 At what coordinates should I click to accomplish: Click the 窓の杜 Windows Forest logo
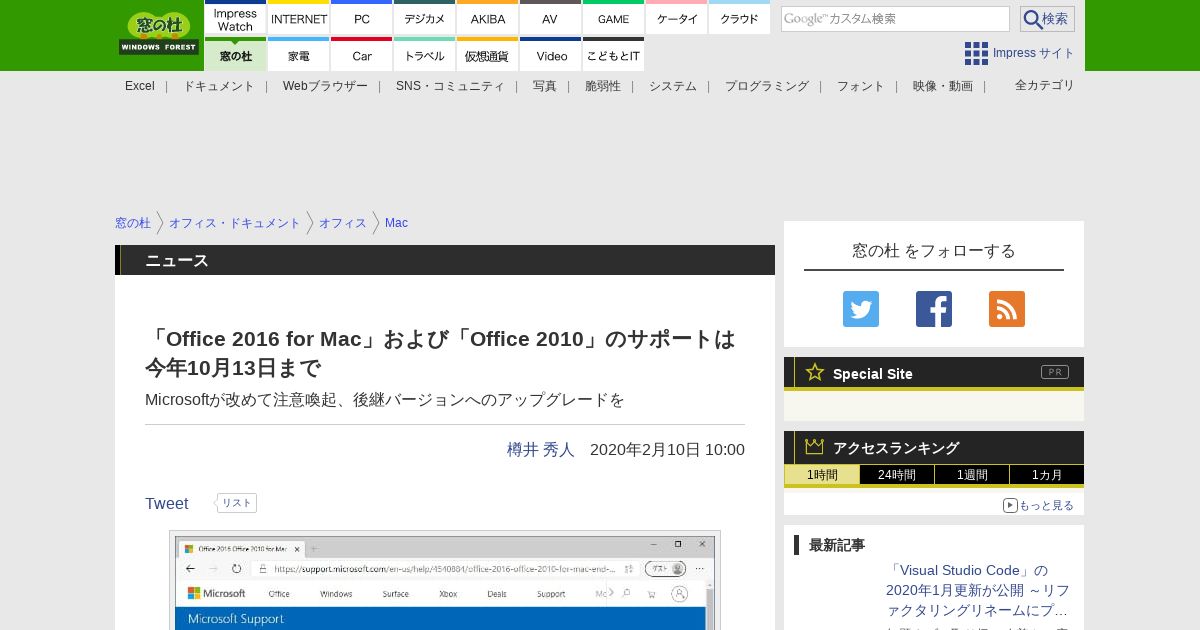[159, 33]
